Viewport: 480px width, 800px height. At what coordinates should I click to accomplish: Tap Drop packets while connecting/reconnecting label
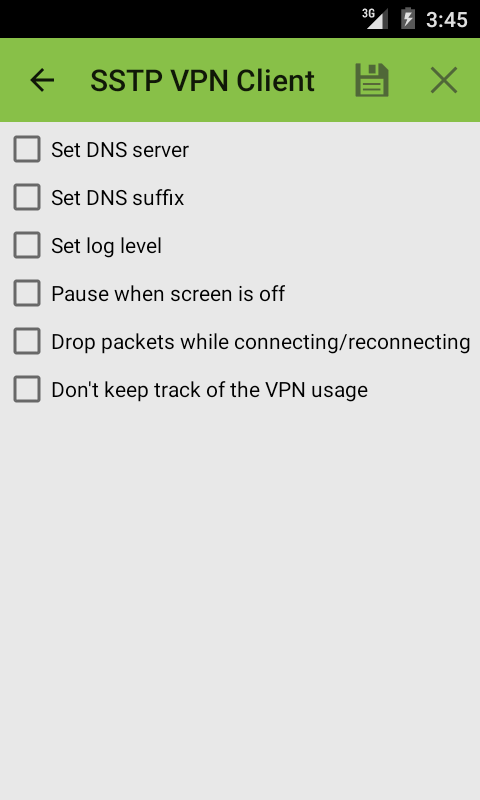click(261, 342)
